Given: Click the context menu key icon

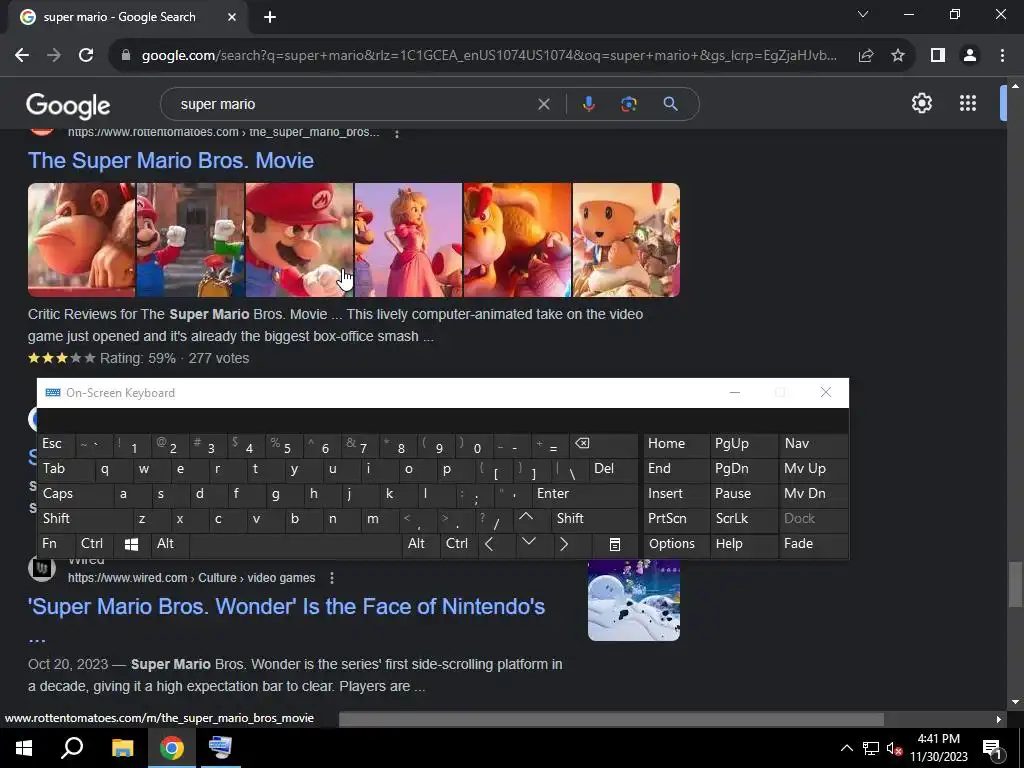Looking at the screenshot, I should click(615, 544).
